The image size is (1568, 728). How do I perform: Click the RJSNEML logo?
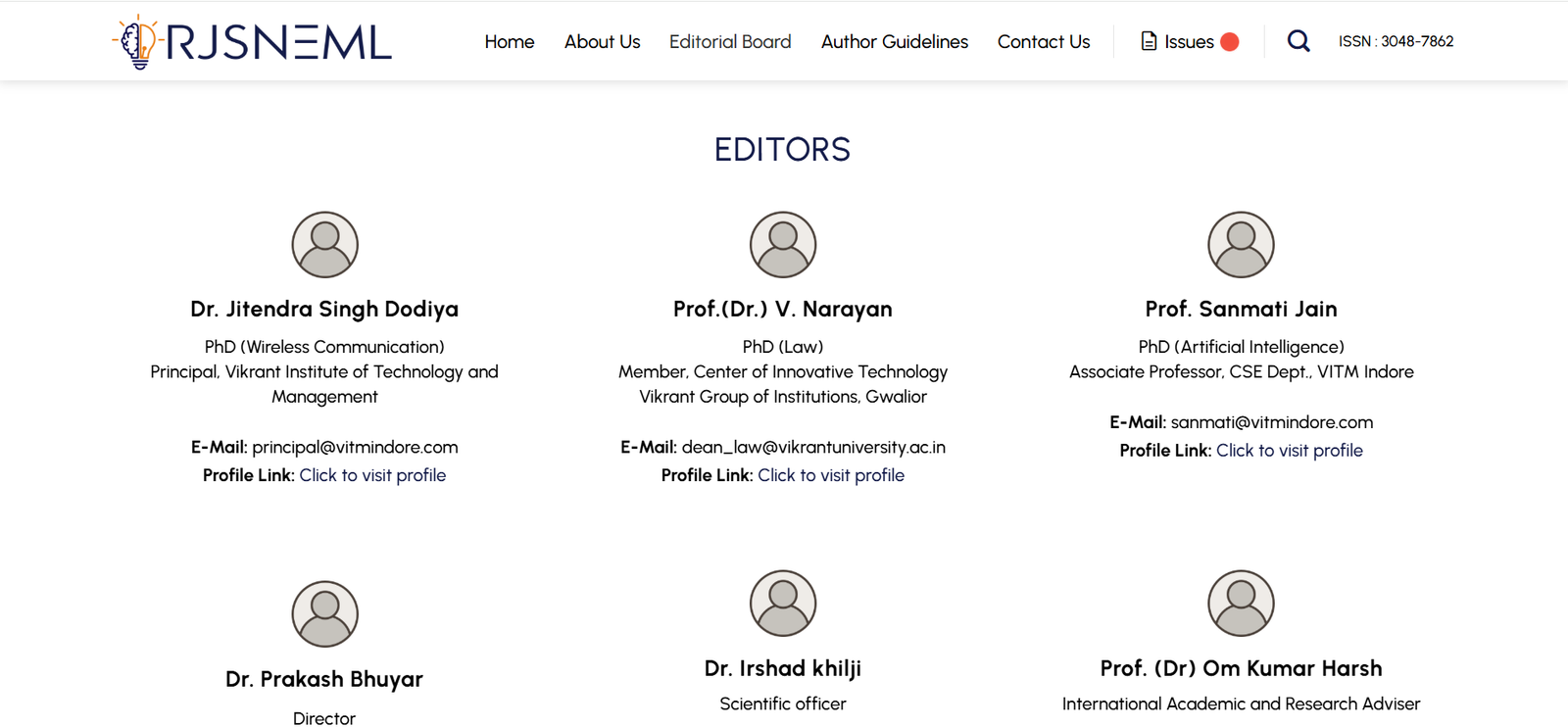click(252, 42)
